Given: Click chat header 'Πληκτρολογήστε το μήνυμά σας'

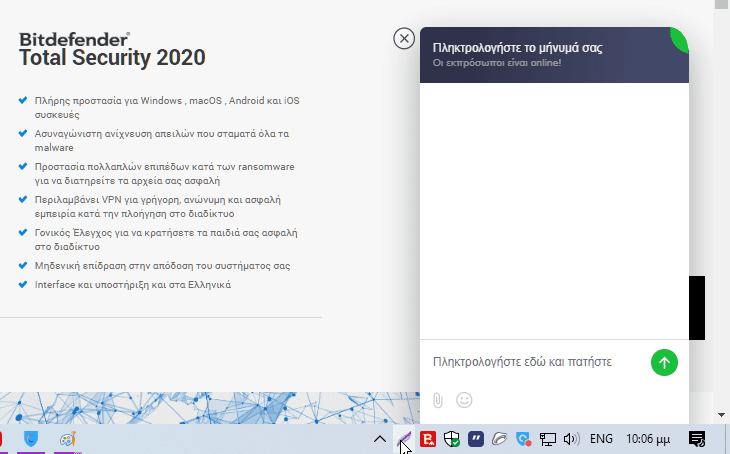Looking at the screenshot, I should (x=517, y=48).
